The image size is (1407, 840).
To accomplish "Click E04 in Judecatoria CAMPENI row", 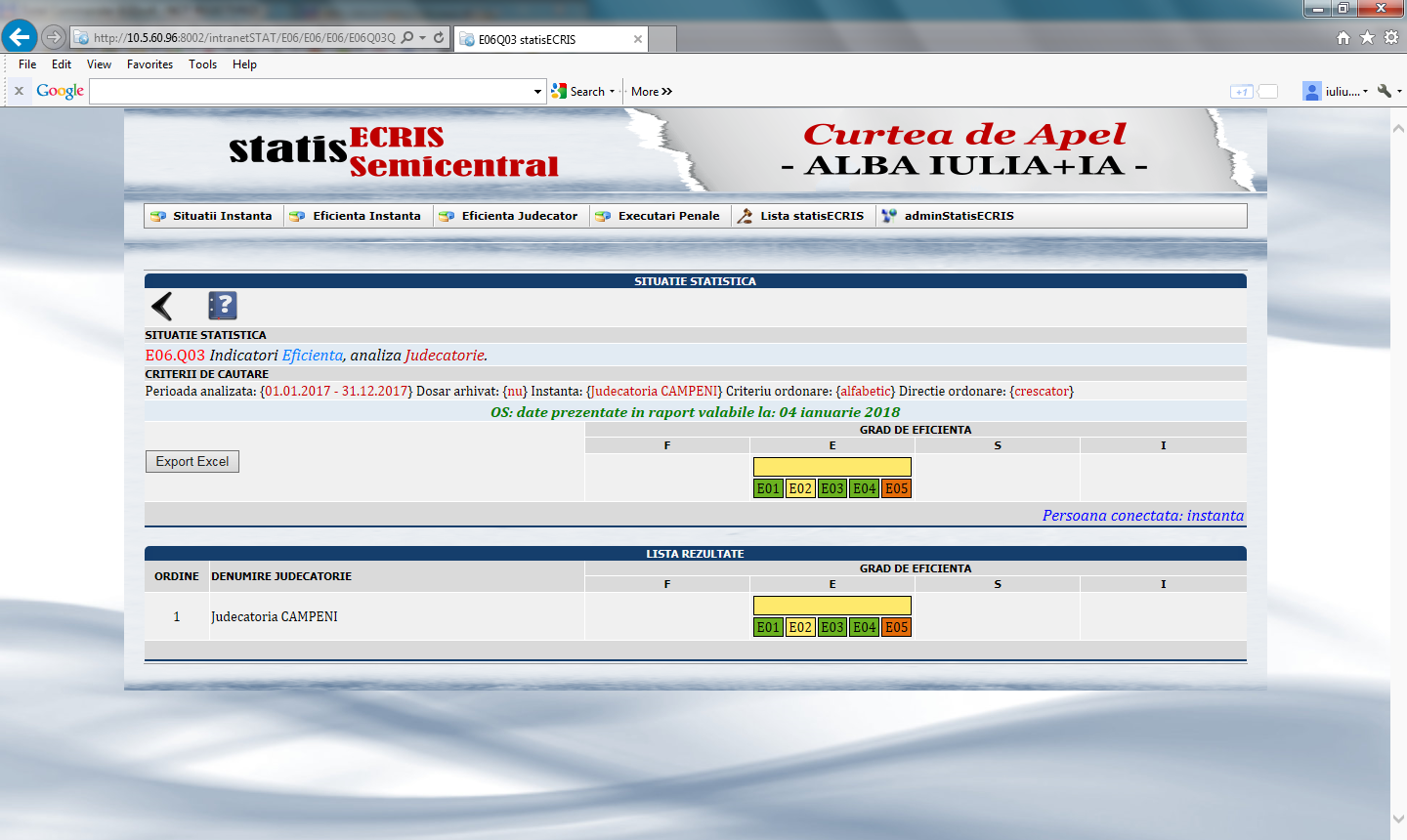I will pos(865,627).
